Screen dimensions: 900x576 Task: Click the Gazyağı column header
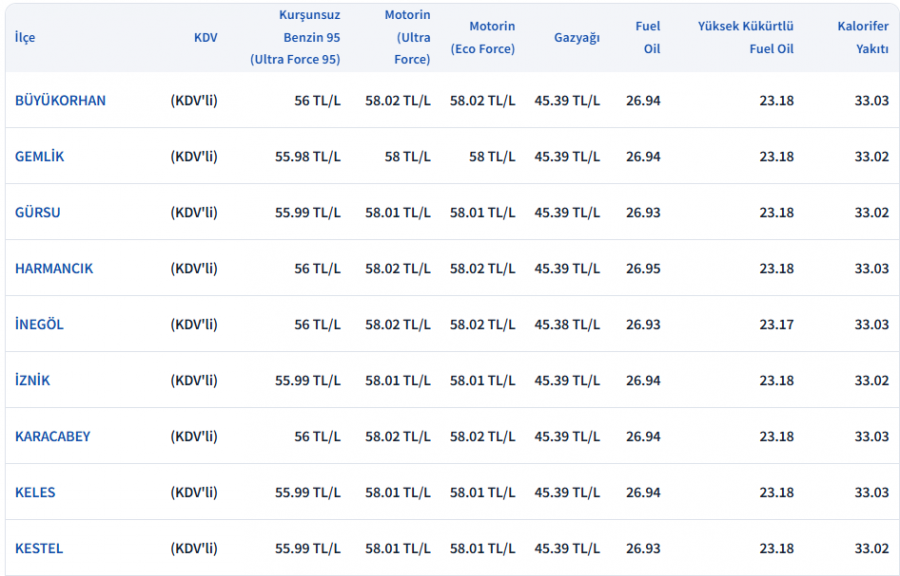(x=577, y=37)
